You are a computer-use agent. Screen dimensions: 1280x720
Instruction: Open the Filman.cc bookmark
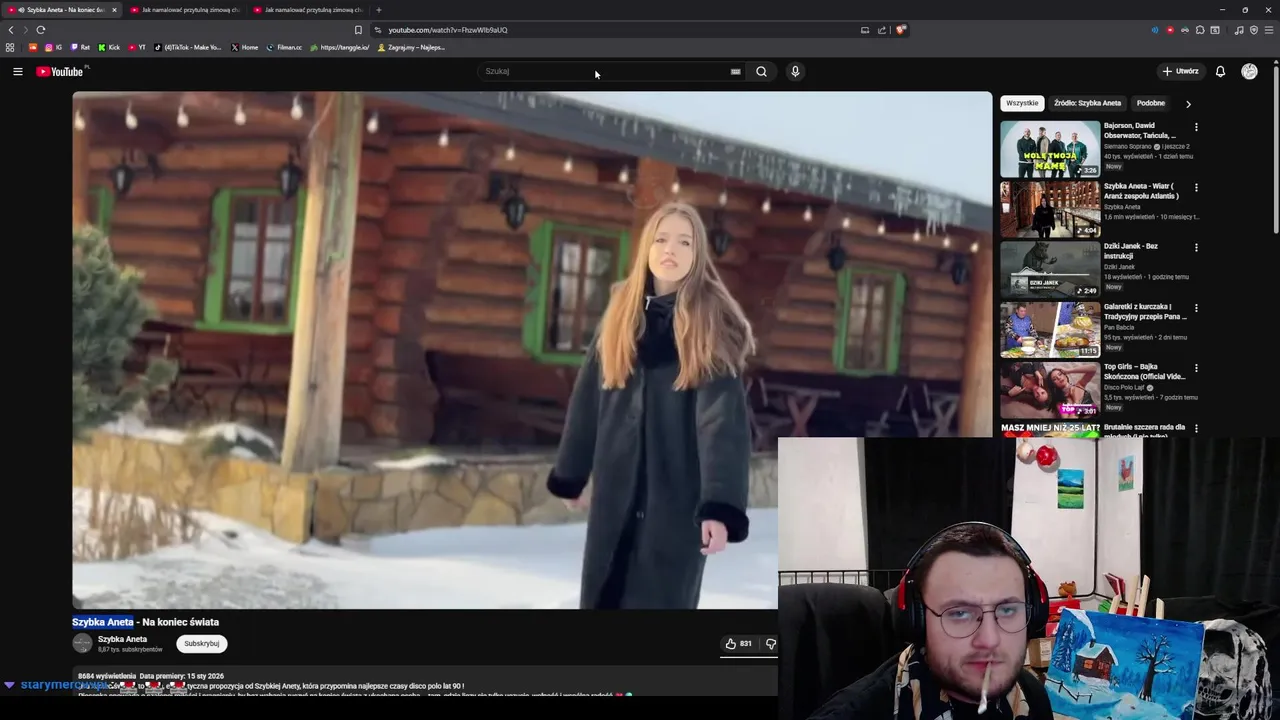(x=284, y=47)
